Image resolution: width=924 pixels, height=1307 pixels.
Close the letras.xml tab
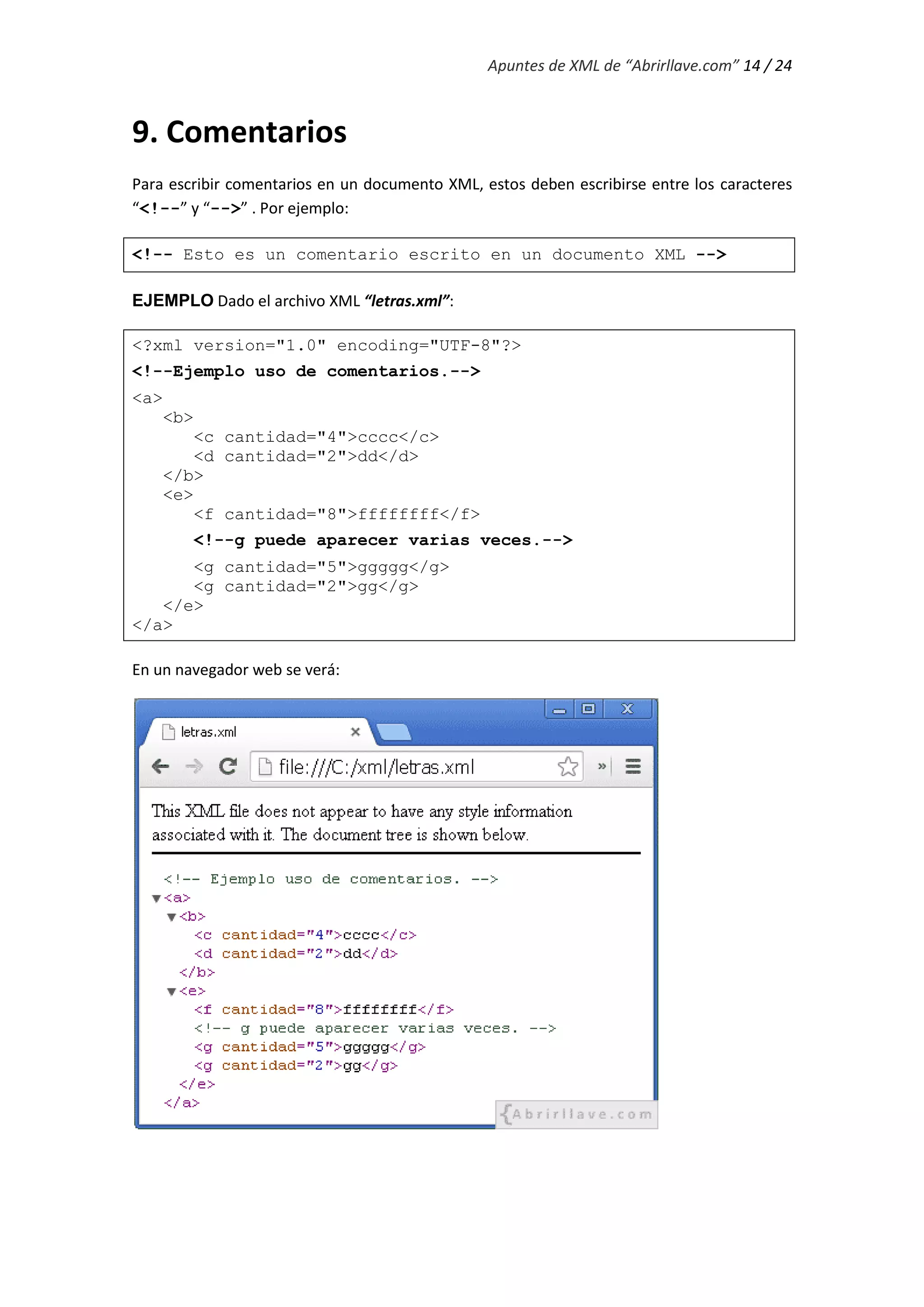(355, 732)
